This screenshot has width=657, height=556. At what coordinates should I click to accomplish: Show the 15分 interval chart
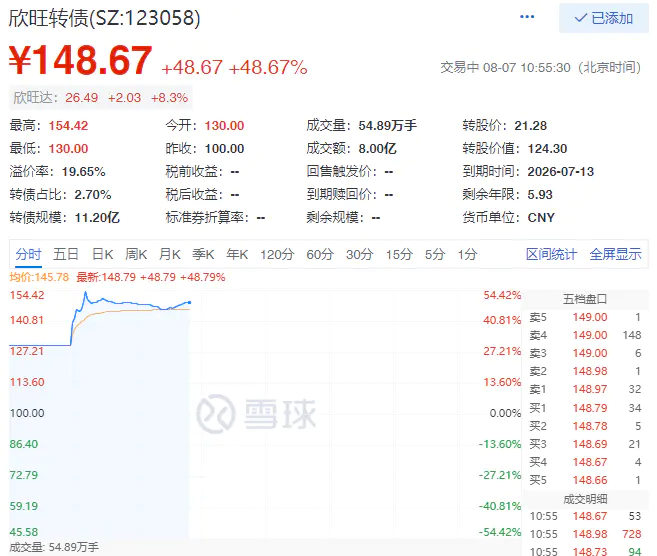click(x=399, y=254)
